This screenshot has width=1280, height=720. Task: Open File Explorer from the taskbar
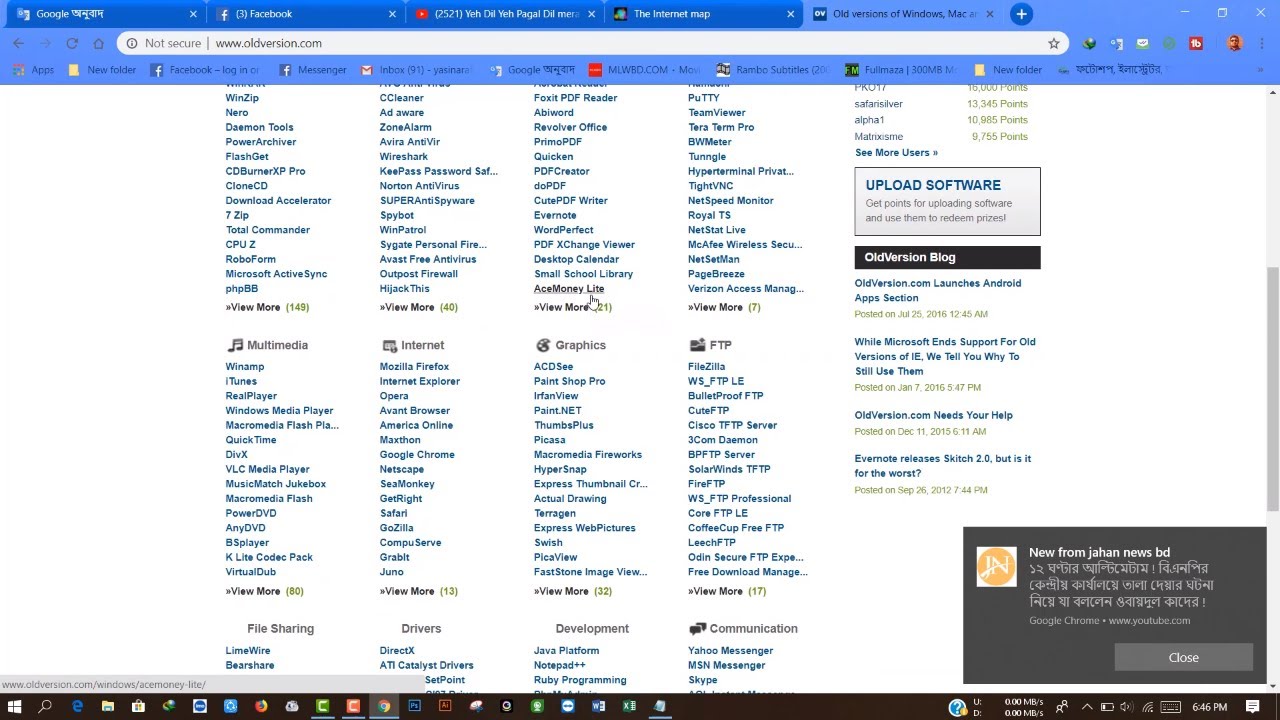coord(108,706)
